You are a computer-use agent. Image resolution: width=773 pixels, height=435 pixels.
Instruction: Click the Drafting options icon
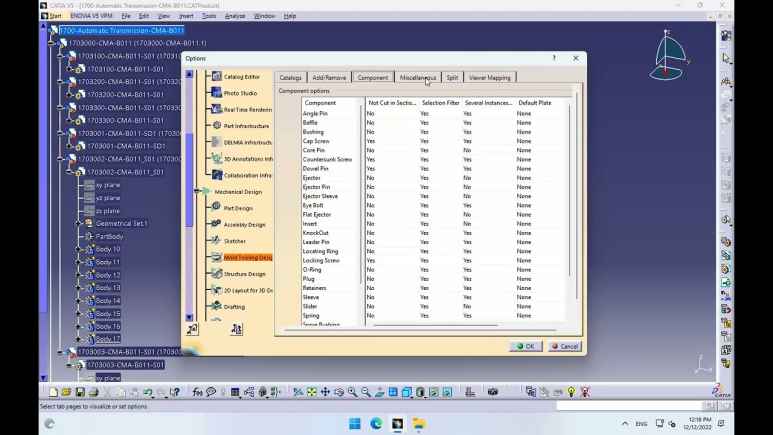(215, 306)
